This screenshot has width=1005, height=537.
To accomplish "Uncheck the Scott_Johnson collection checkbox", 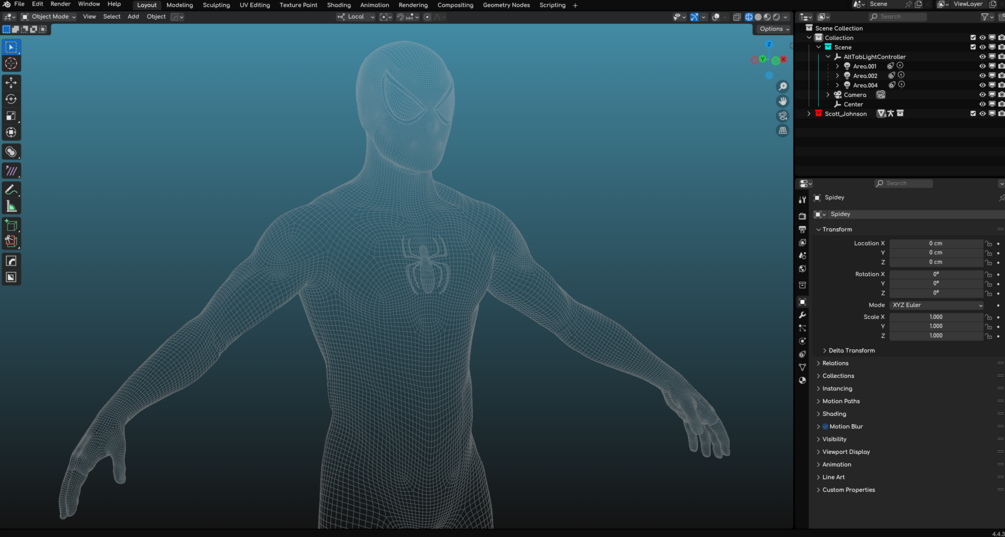I will point(973,113).
